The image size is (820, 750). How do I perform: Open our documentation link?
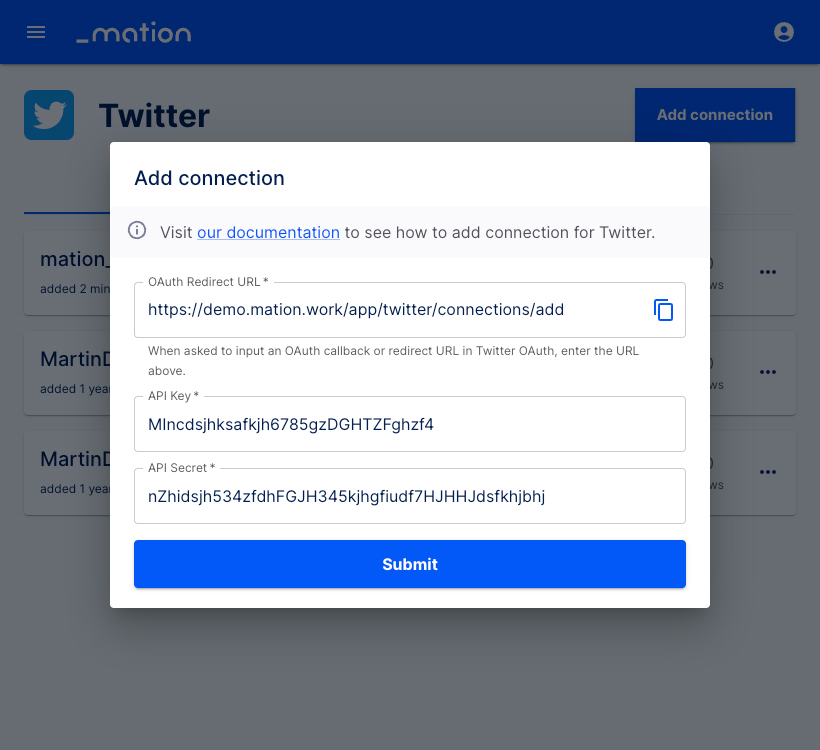coord(268,232)
